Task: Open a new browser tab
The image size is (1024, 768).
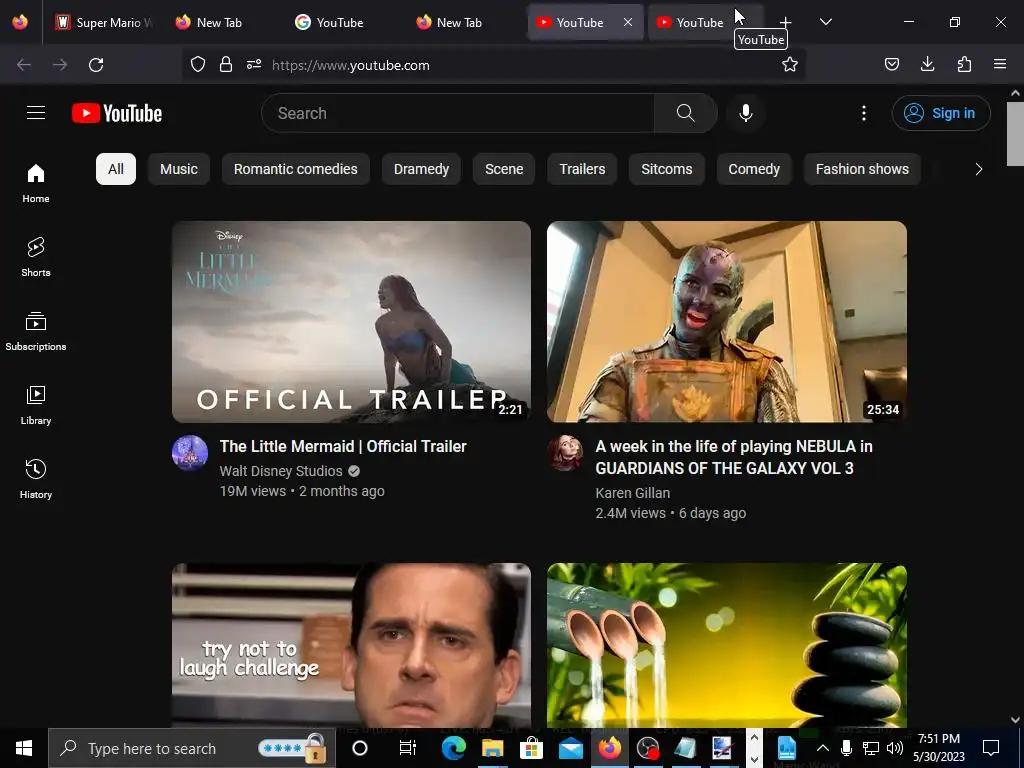Action: [x=786, y=22]
